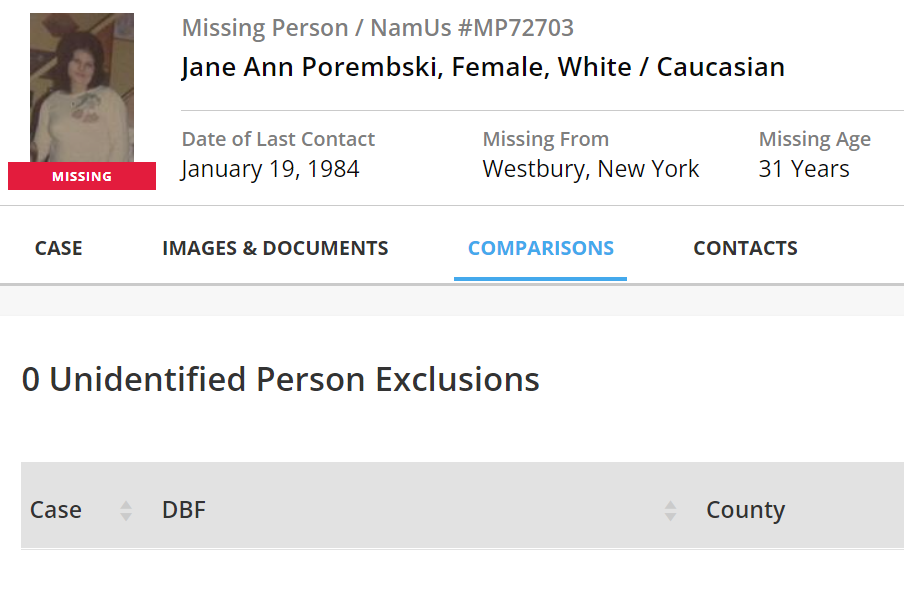The image size is (904, 610).
Task: Click the Missing From label
Action: 545,139
